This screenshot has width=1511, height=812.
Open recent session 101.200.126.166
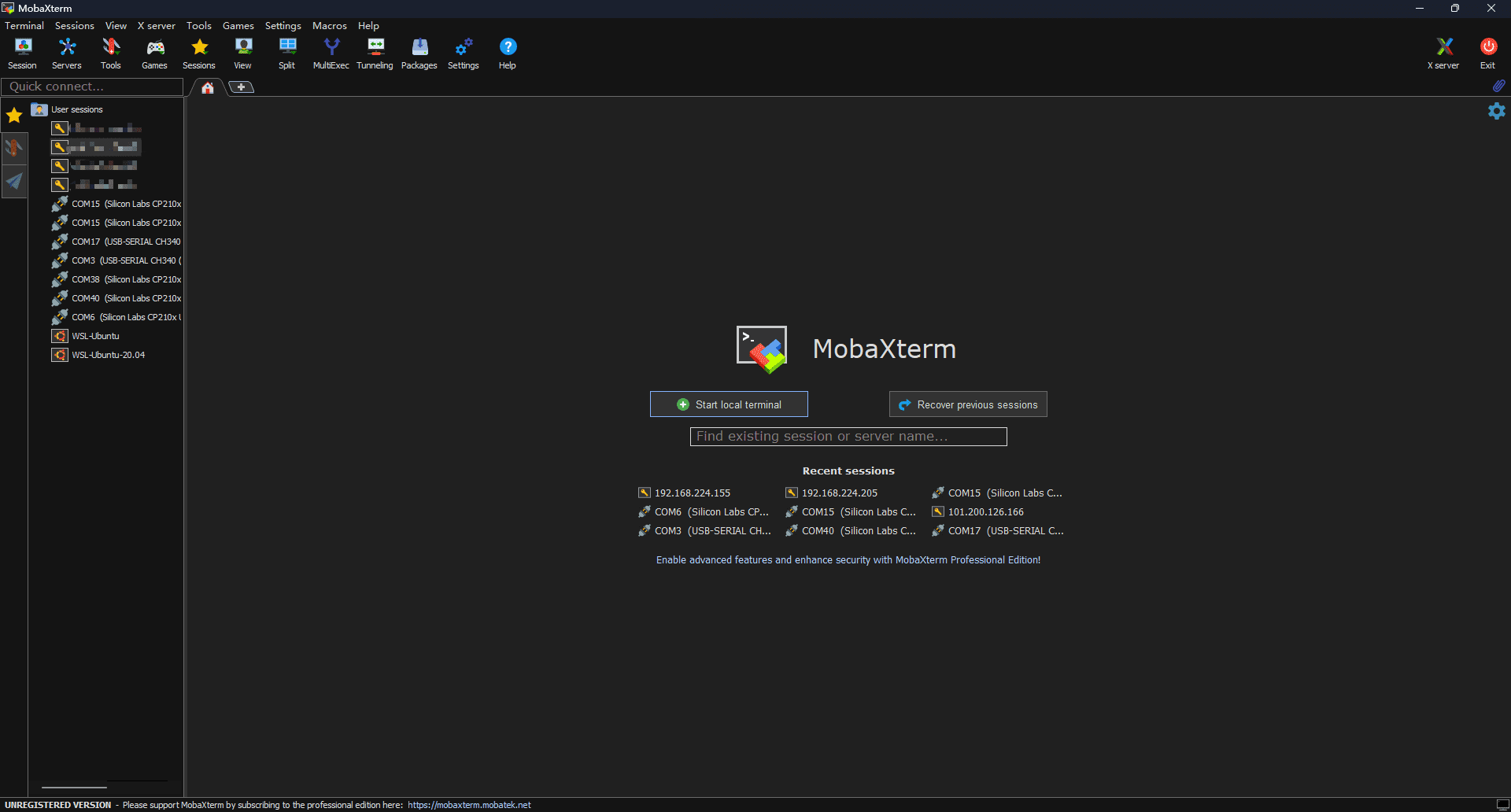click(978, 512)
